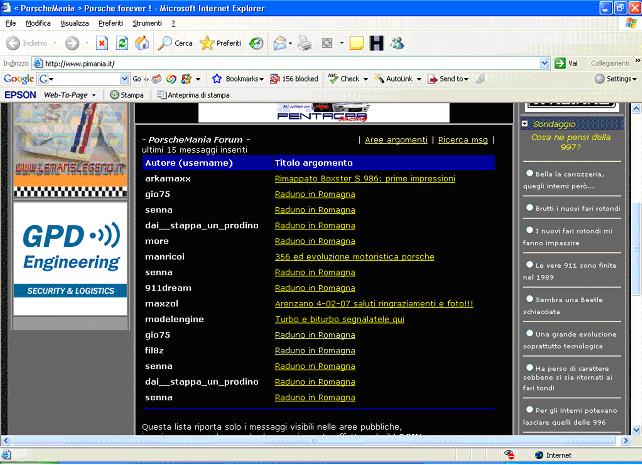Expand the AutoLink dropdown arrow
642x465 pixels.
[419, 79]
